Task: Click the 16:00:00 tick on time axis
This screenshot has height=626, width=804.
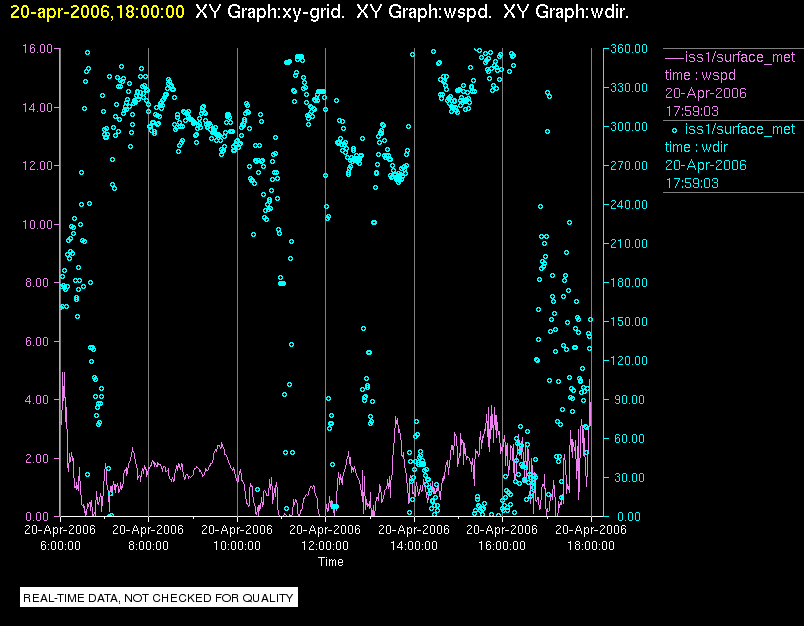Action: (502, 546)
